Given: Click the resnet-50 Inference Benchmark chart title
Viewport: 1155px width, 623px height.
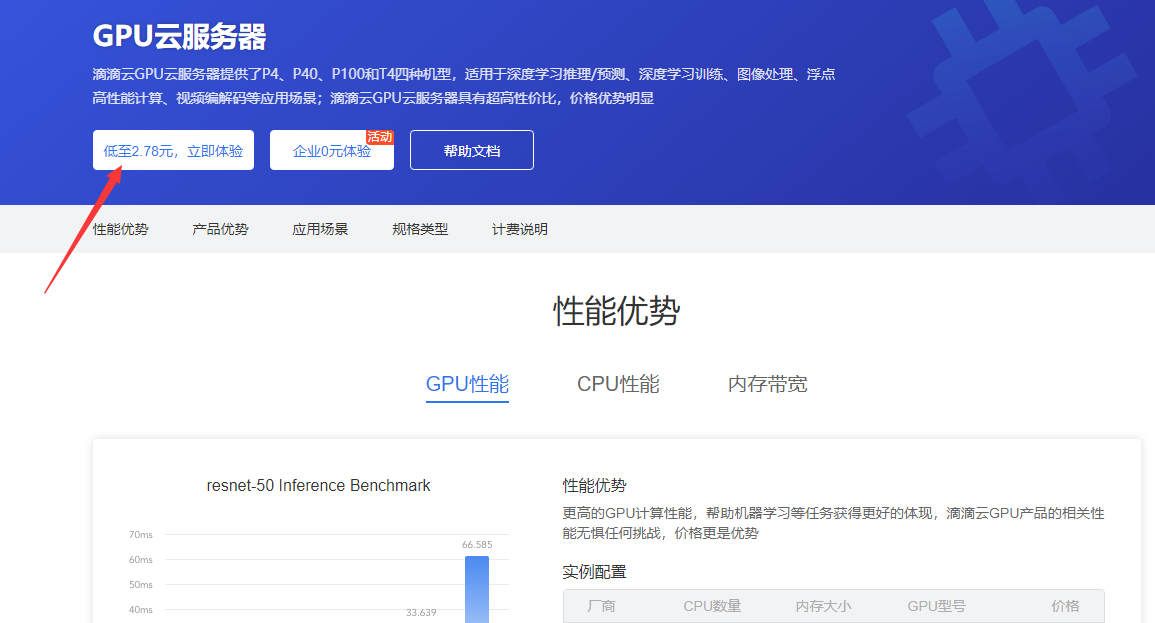Looking at the screenshot, I should (318, 485).
